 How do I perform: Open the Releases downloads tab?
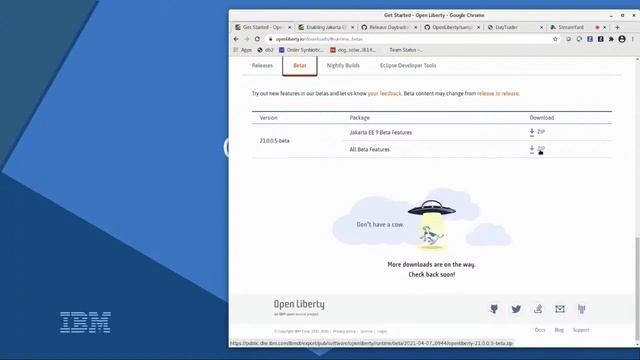262,65
